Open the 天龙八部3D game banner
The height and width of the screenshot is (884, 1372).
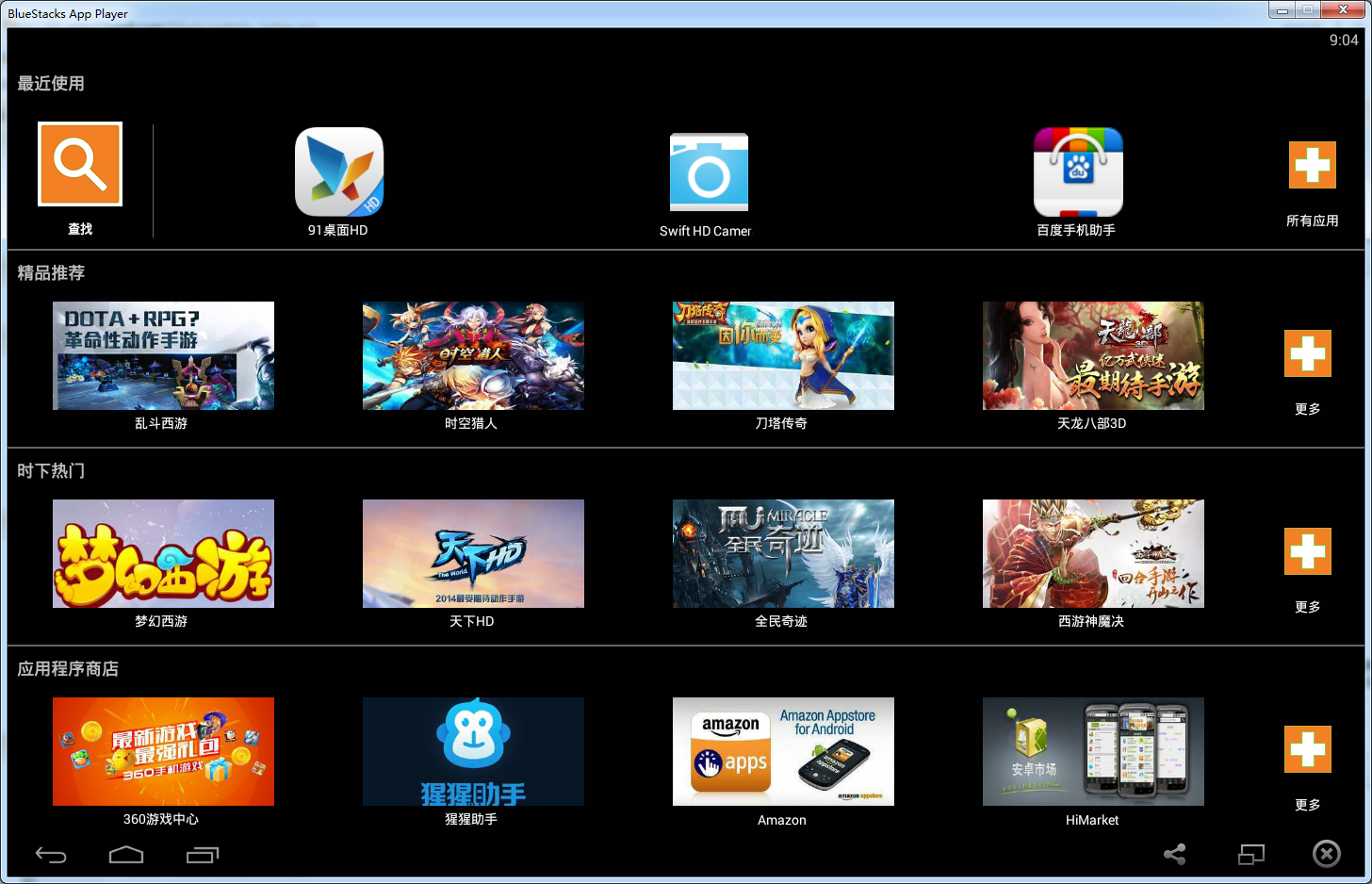[1093, 355]
